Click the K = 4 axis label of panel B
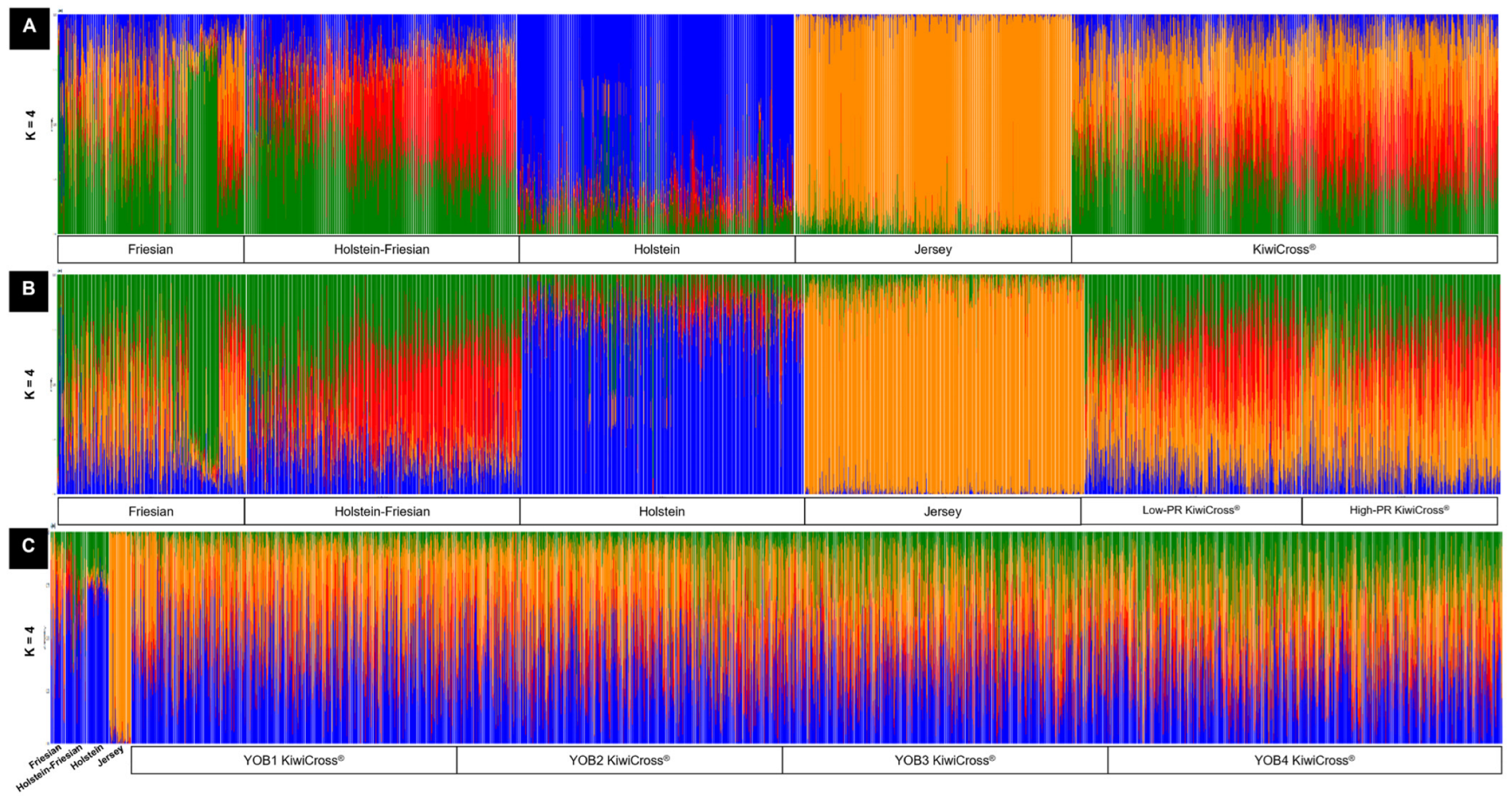 [30, 384]
